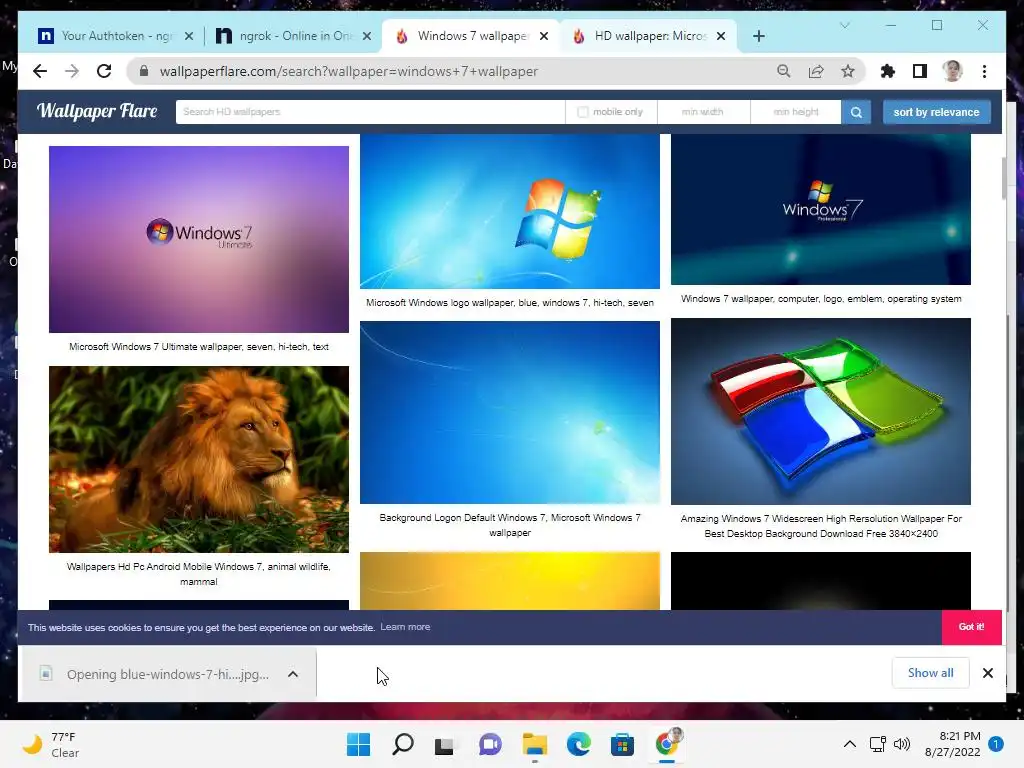The image size is (1024, 768).
Task: Open volume tray icon
Action: [x=902, y=744]
